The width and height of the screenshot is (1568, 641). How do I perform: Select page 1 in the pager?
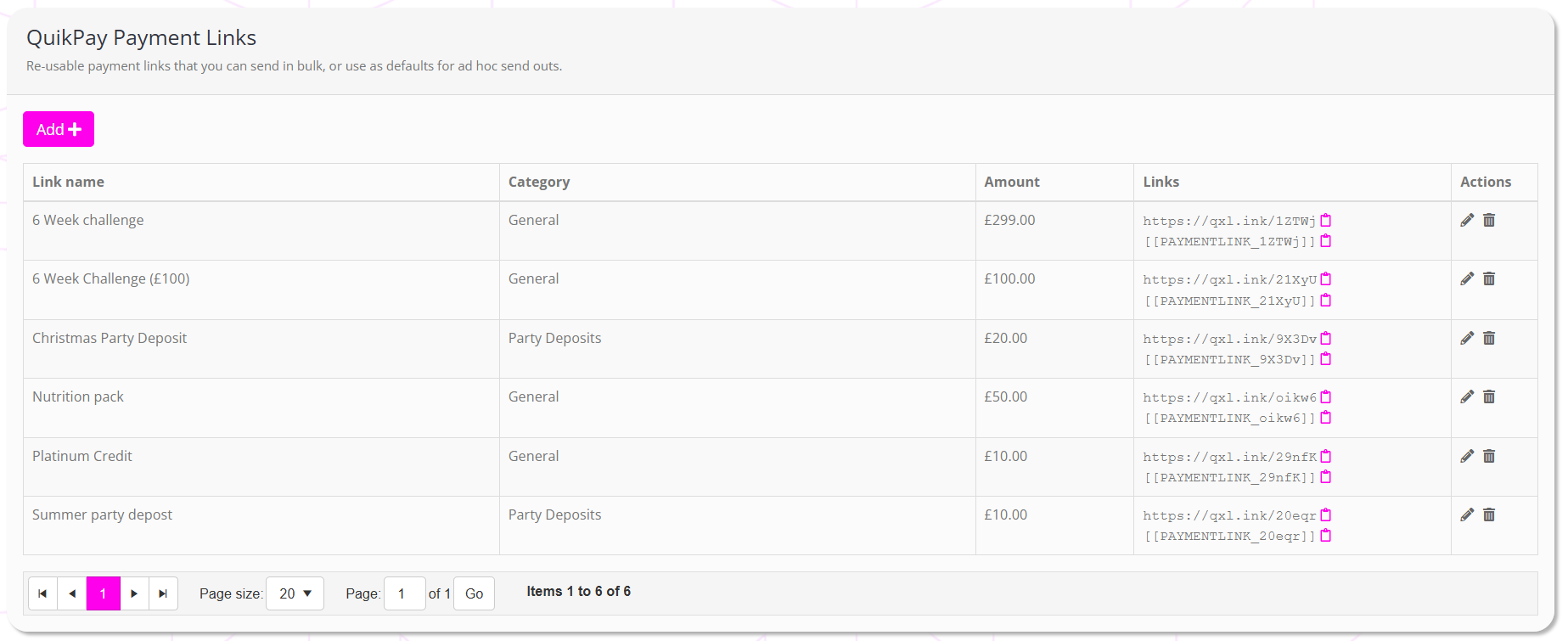pyautogui.click(x=104, y=593)
